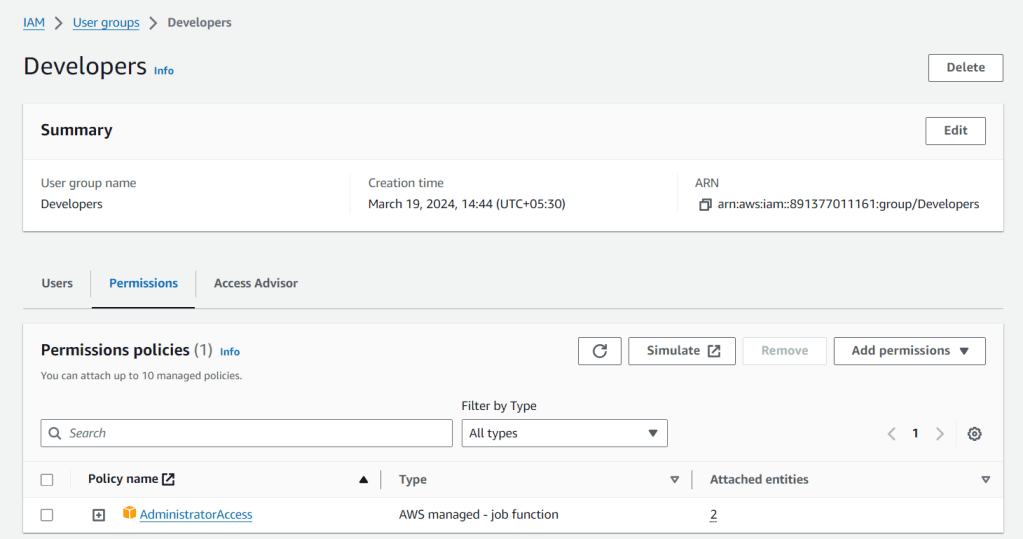1023x539 pixels.
Task: Open the AdministratorAccess policy link
Action: point(196,515)
